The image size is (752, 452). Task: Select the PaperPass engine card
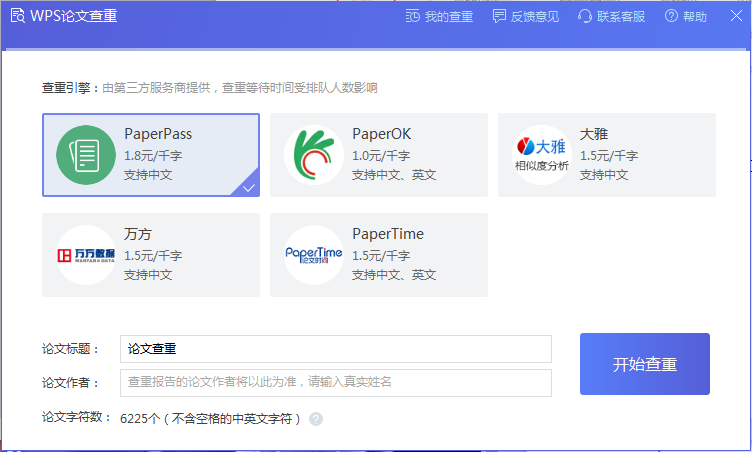click(x=151, y=155)
